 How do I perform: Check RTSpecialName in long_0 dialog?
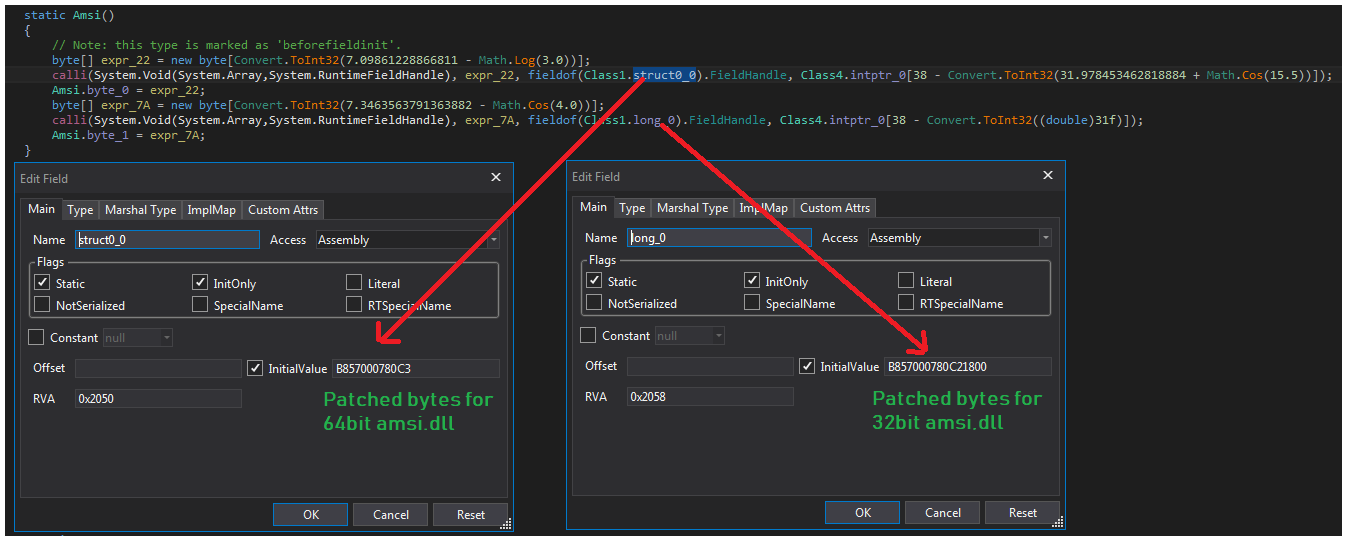[906, 303]
